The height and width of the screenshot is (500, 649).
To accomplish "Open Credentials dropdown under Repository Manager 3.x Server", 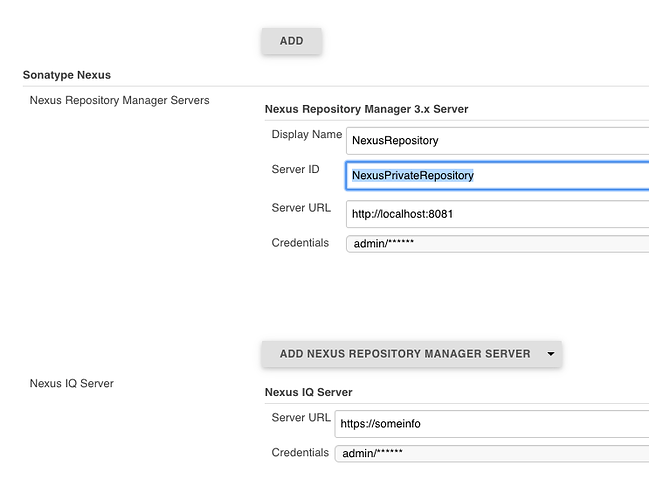I will 498,244.
